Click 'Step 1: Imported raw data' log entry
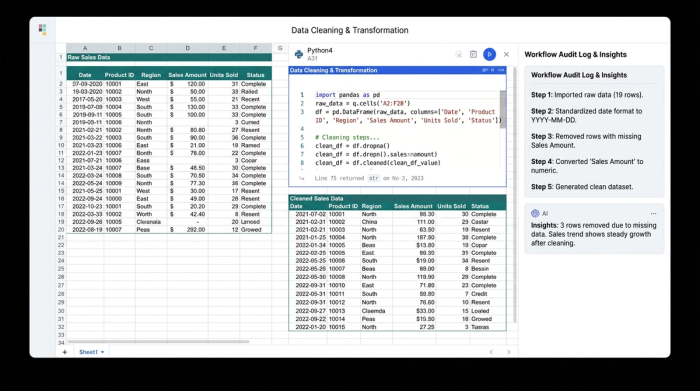Image resolution: width=700 pixels, height=391 pixels. point(587,95)
